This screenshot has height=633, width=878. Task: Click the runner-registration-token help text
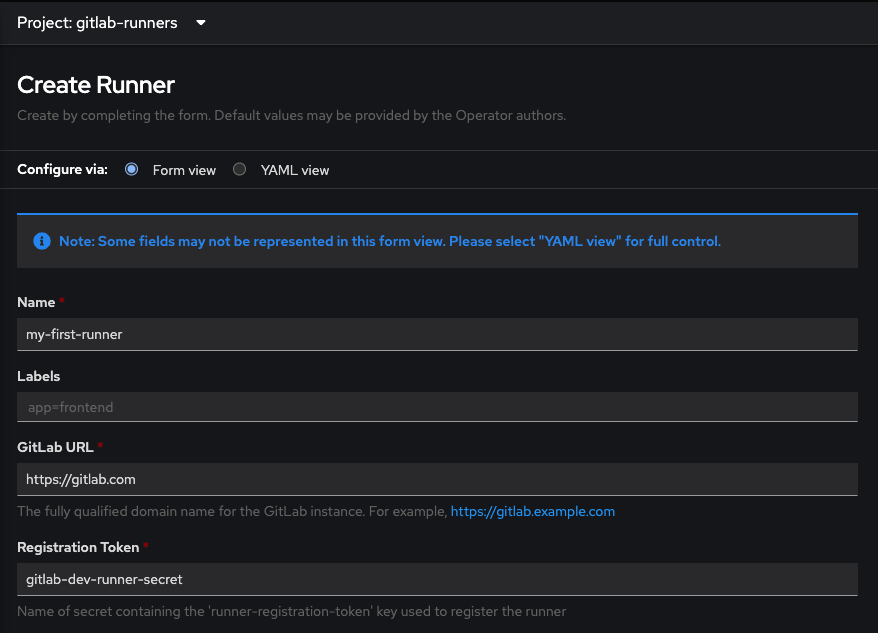click(292, 611)
